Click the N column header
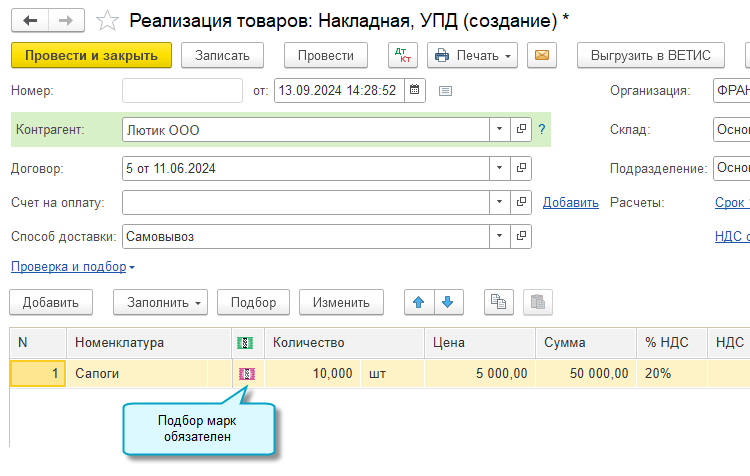Screen dimensions: 750x476 click(x=38, y=343)
